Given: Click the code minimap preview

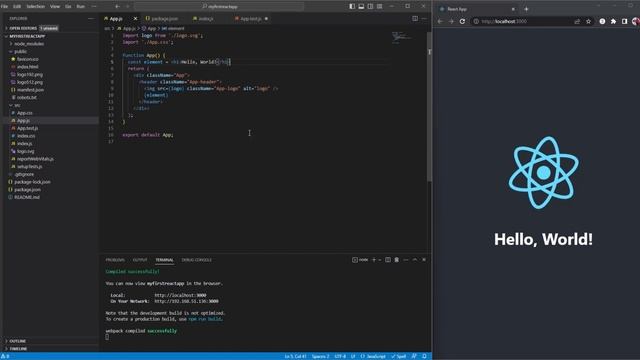Looking at the screenshot, I should (402, 38).
